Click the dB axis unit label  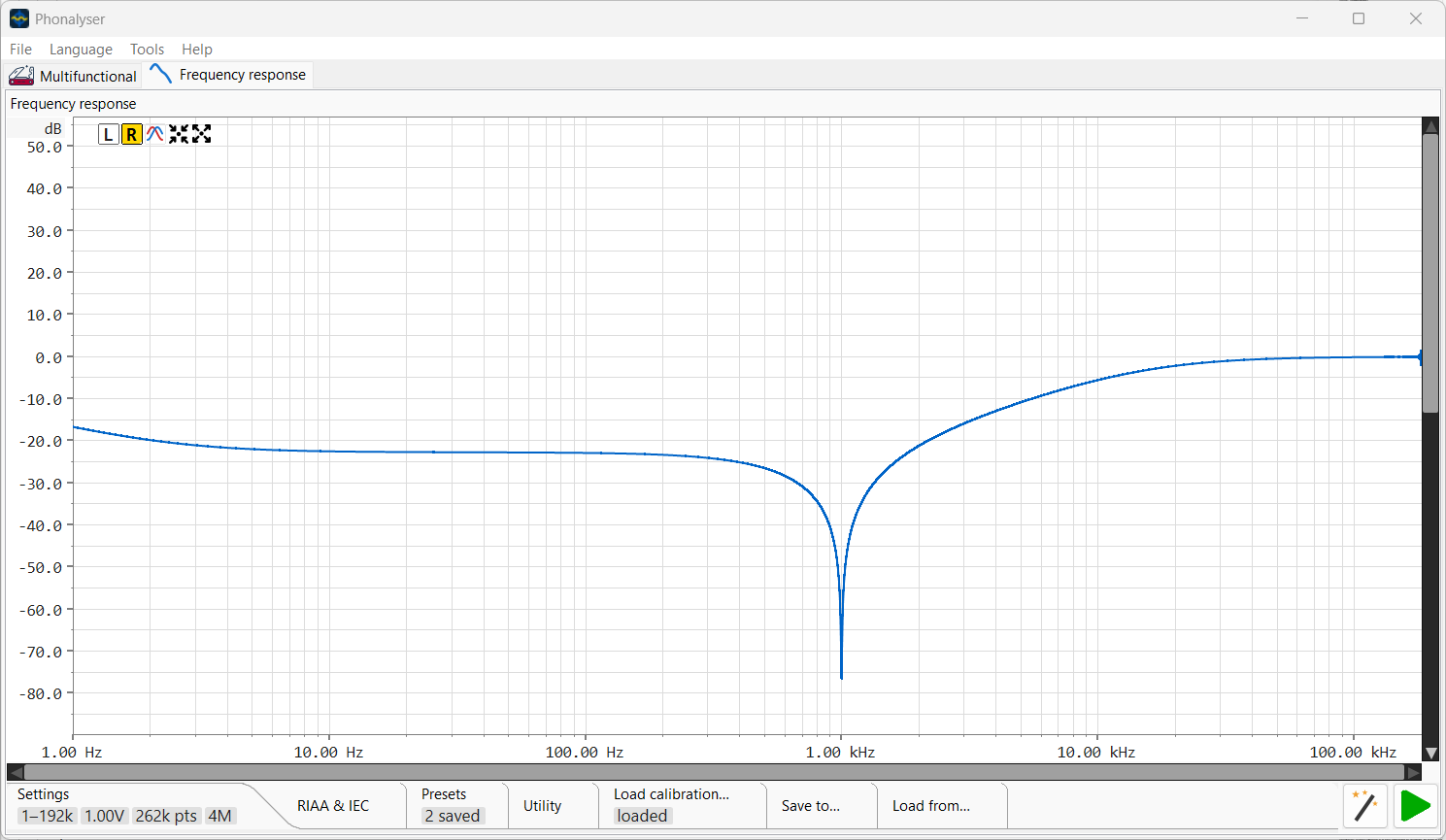coord(52,128)
